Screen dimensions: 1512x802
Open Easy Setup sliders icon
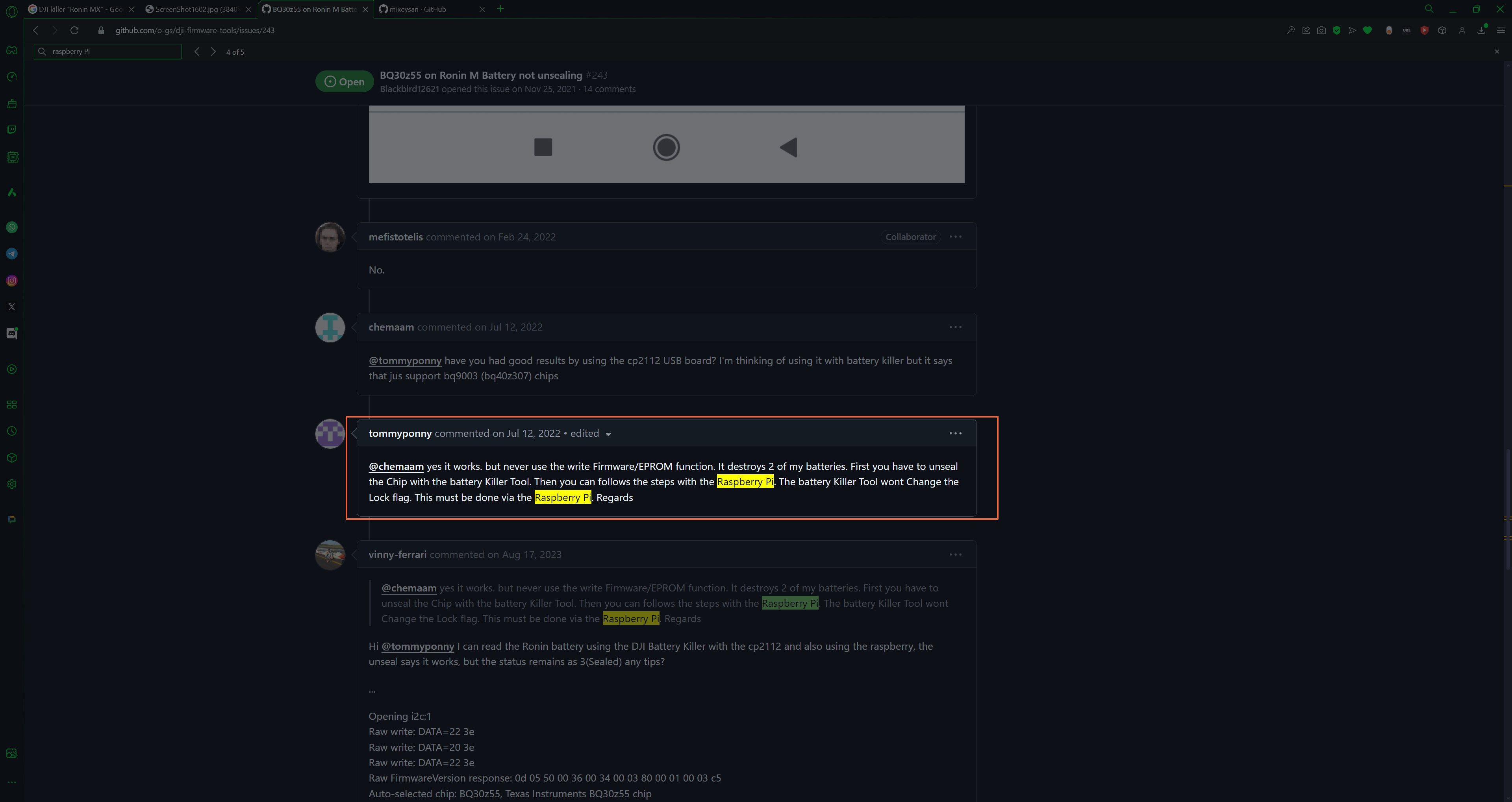(1501, 31)
